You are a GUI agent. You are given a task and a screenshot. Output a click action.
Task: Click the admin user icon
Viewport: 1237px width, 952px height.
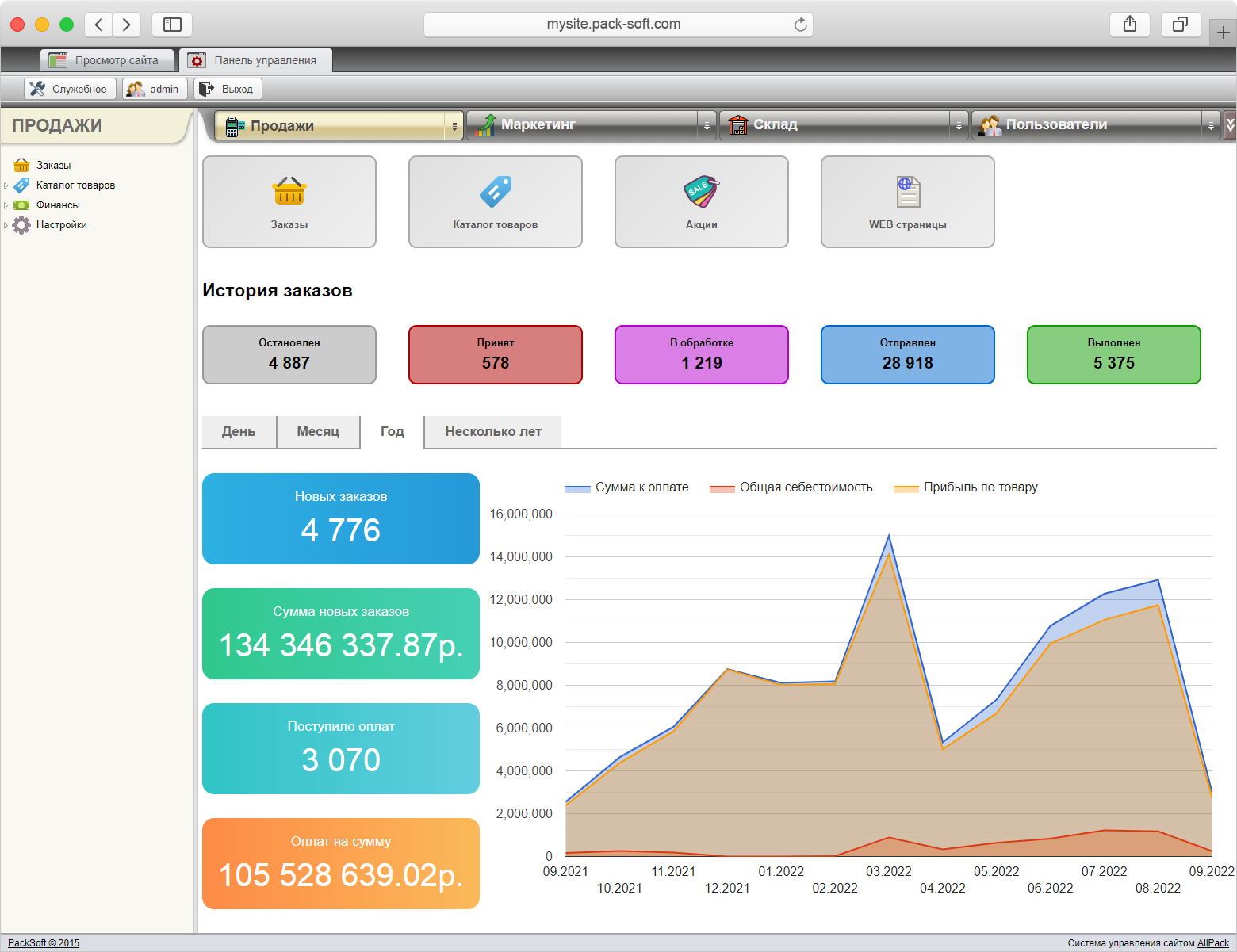point(136,89)
